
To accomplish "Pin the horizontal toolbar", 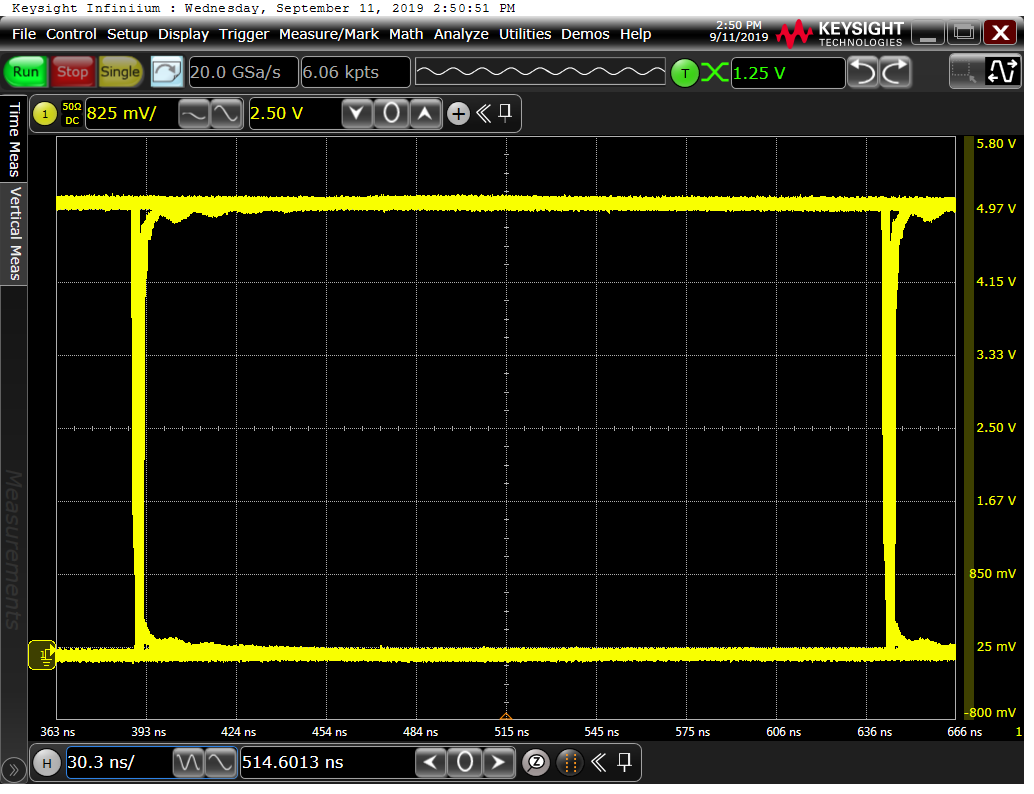I will (624, 762).
